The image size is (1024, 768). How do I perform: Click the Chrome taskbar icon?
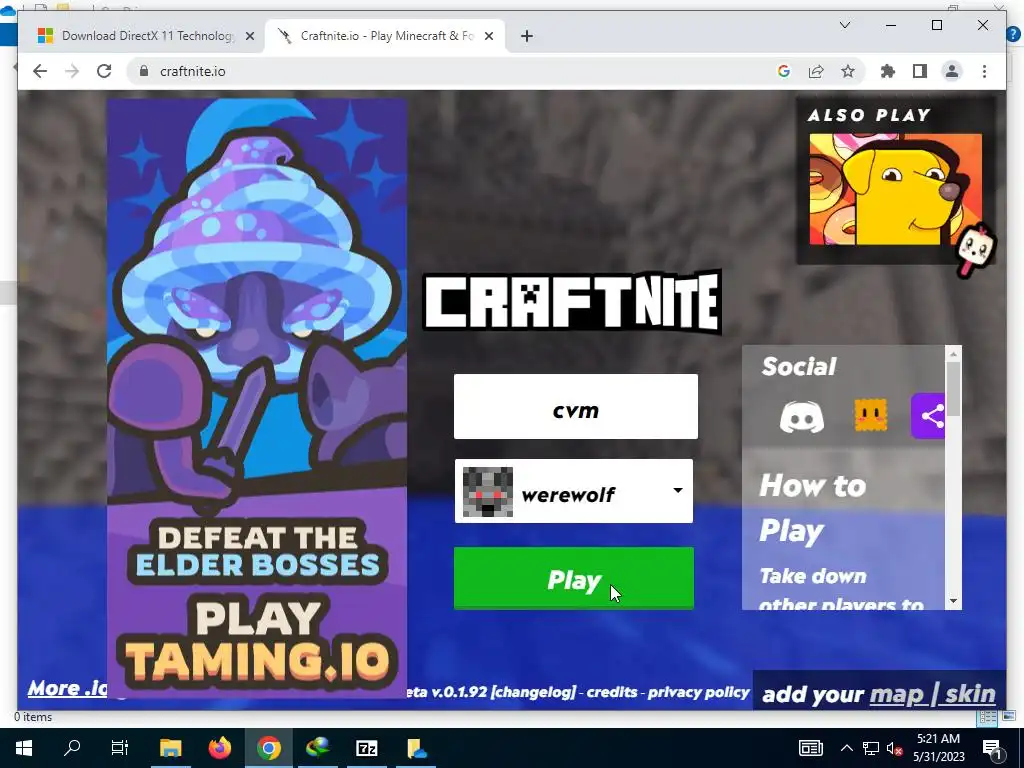[268, 748]
